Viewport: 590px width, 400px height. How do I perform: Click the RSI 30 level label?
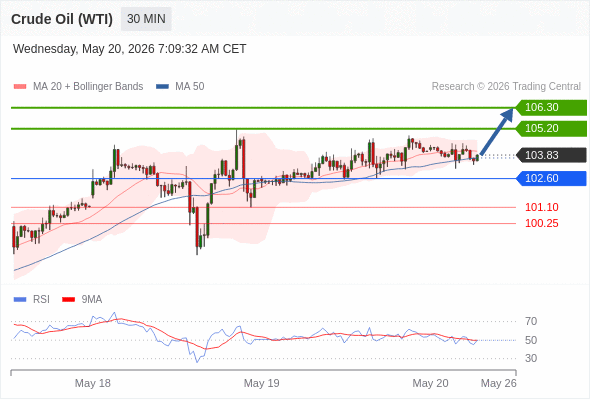pyautogui.click(x=531, y=358)
